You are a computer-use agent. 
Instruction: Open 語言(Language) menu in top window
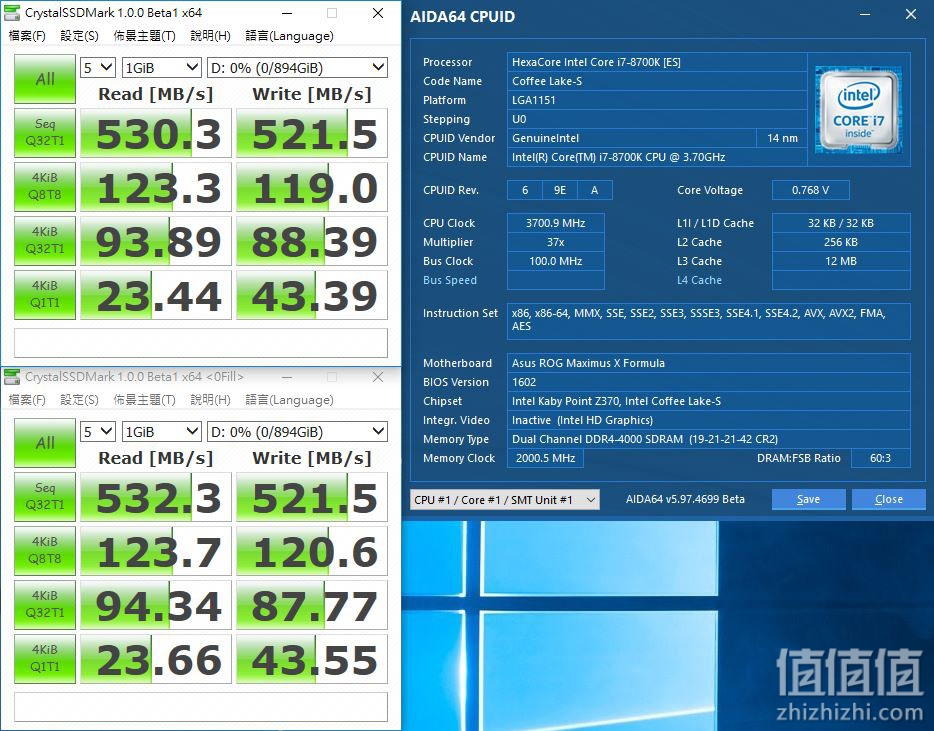pos(289,36)
